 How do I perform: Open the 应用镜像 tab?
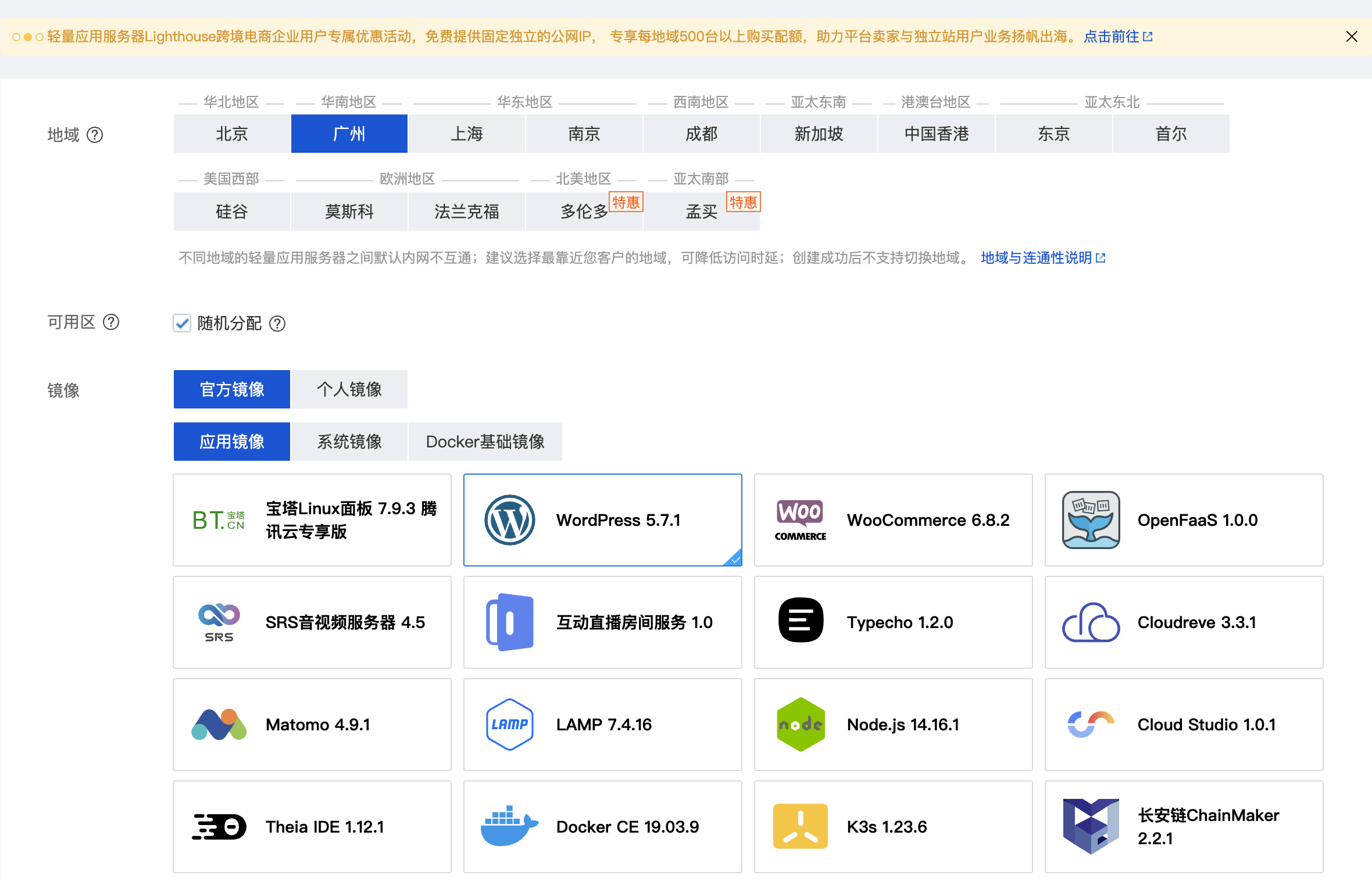coord(232,442)
